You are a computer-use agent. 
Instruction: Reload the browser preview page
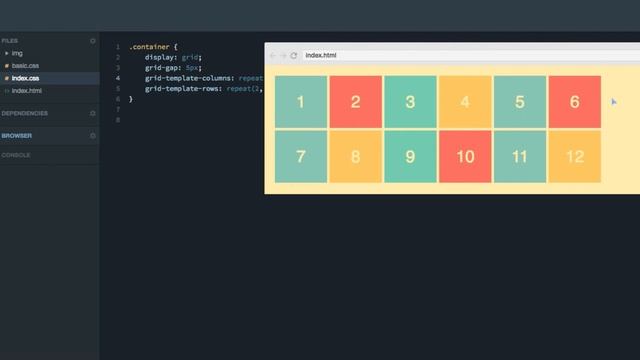pyautogui.click(x=293, y=55)
